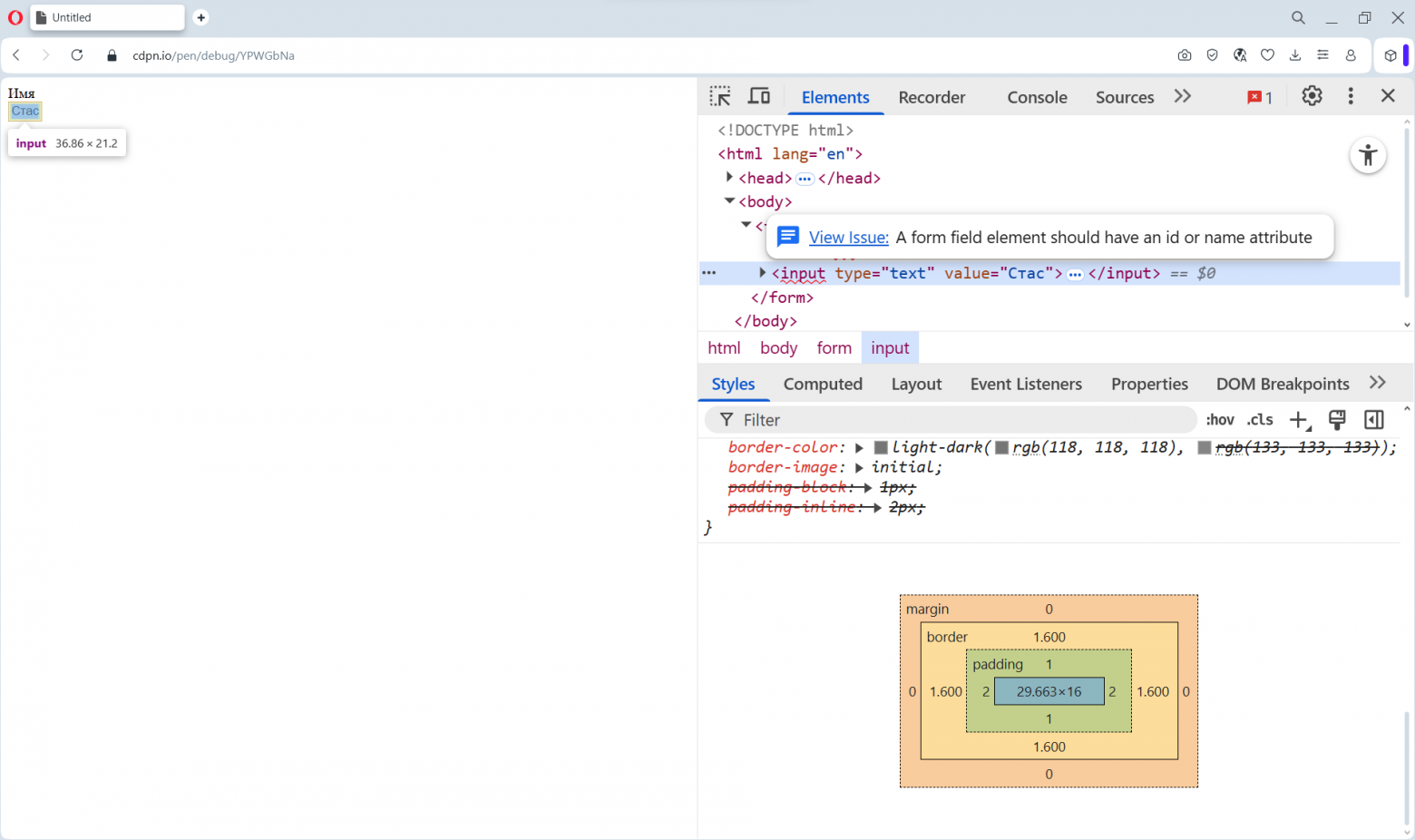Expand the head element node
This screenshot has height=840, width=1415.
(x=729, y=178)
